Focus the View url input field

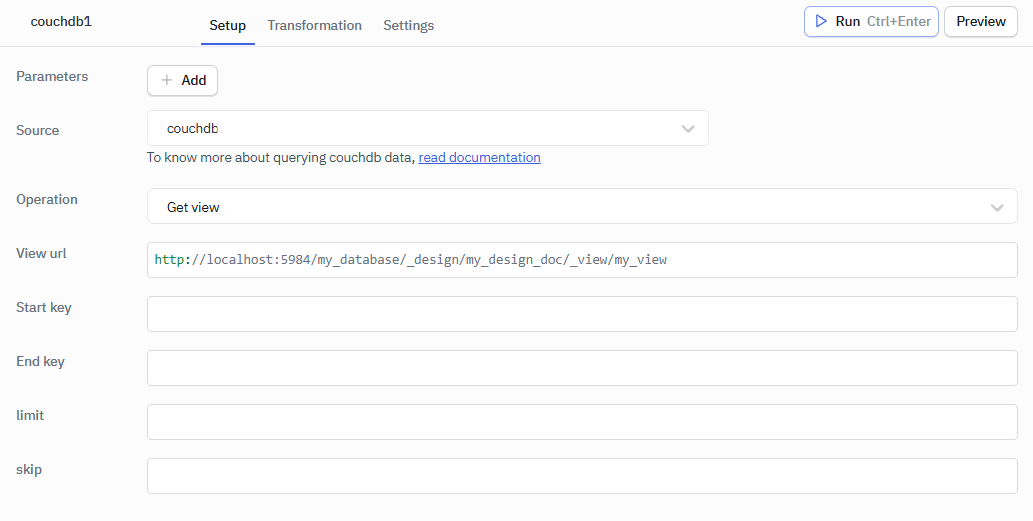coord(581,260)
